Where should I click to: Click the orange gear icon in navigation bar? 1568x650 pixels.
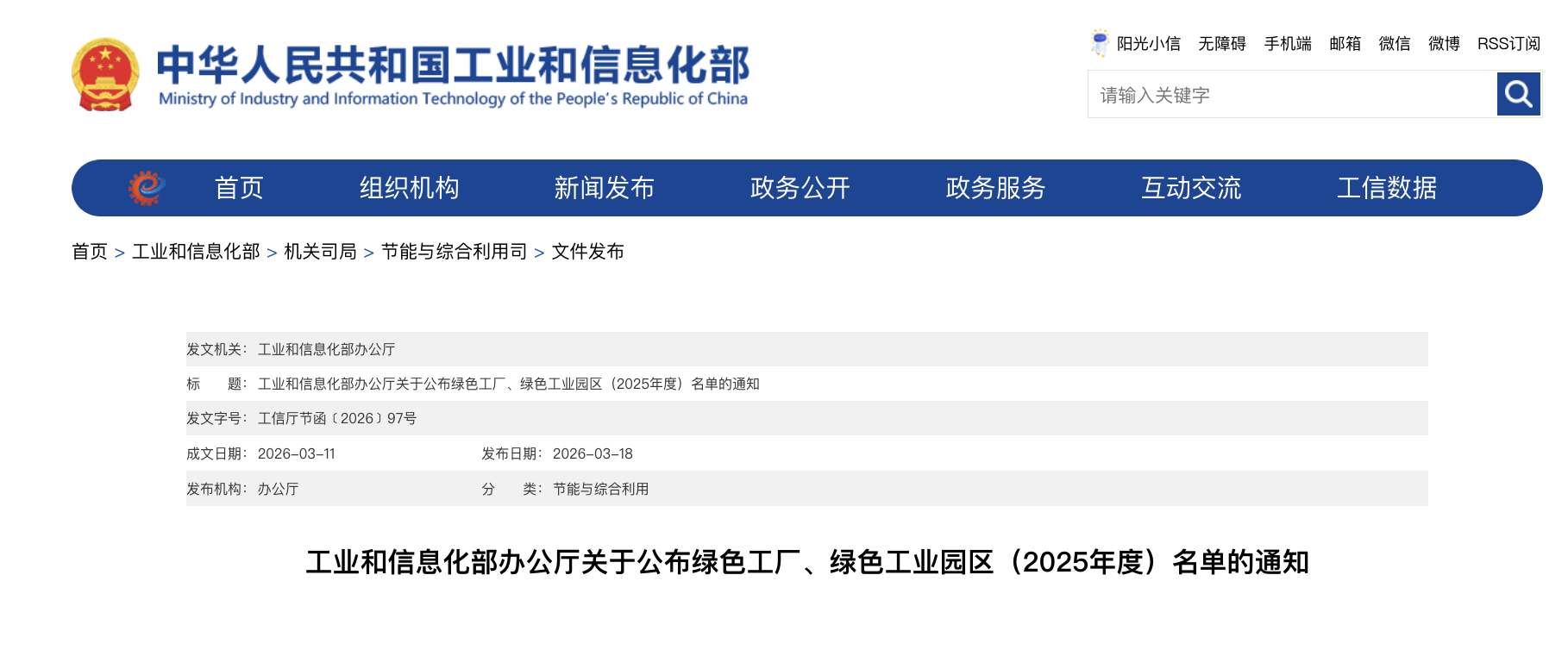coord(147,188)
